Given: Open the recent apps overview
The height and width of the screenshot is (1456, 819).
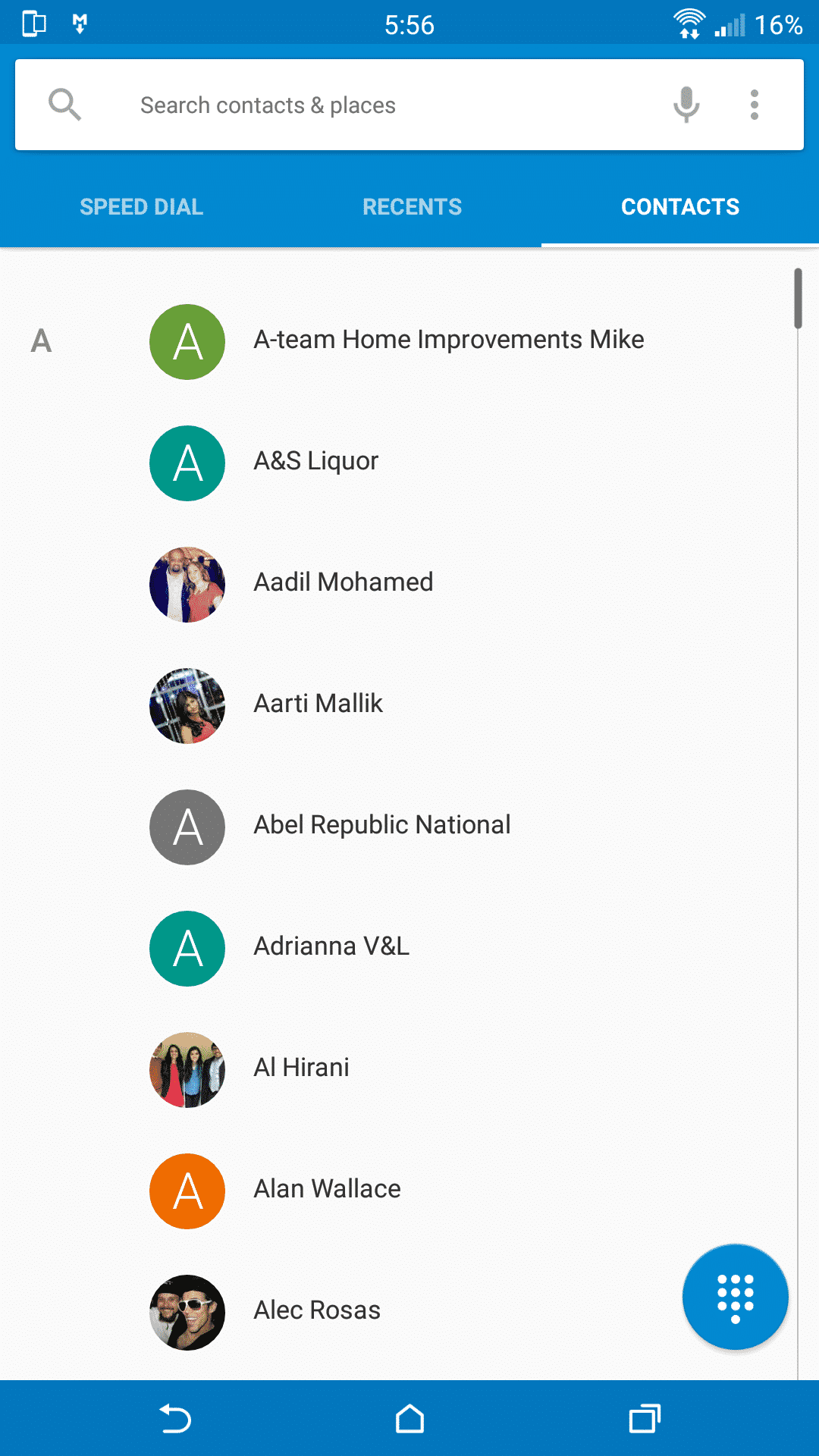Looking at the screenshot, I should 645,1418.
